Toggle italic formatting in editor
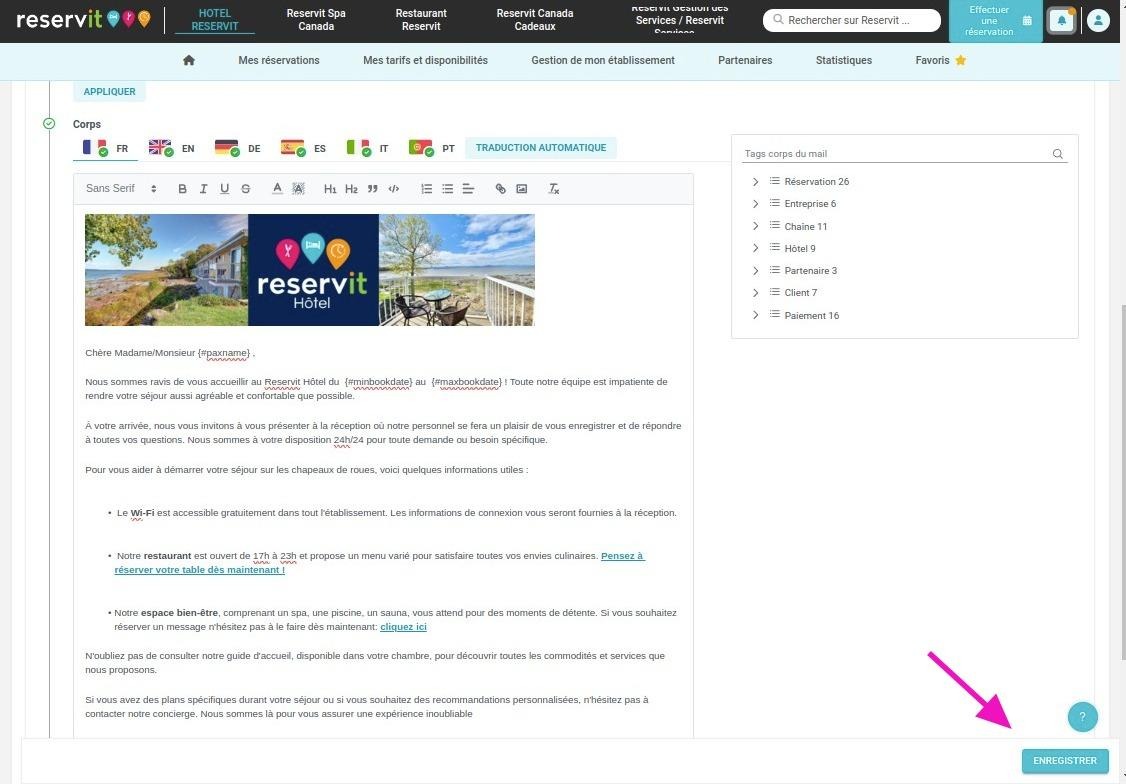 pos(203,189)
